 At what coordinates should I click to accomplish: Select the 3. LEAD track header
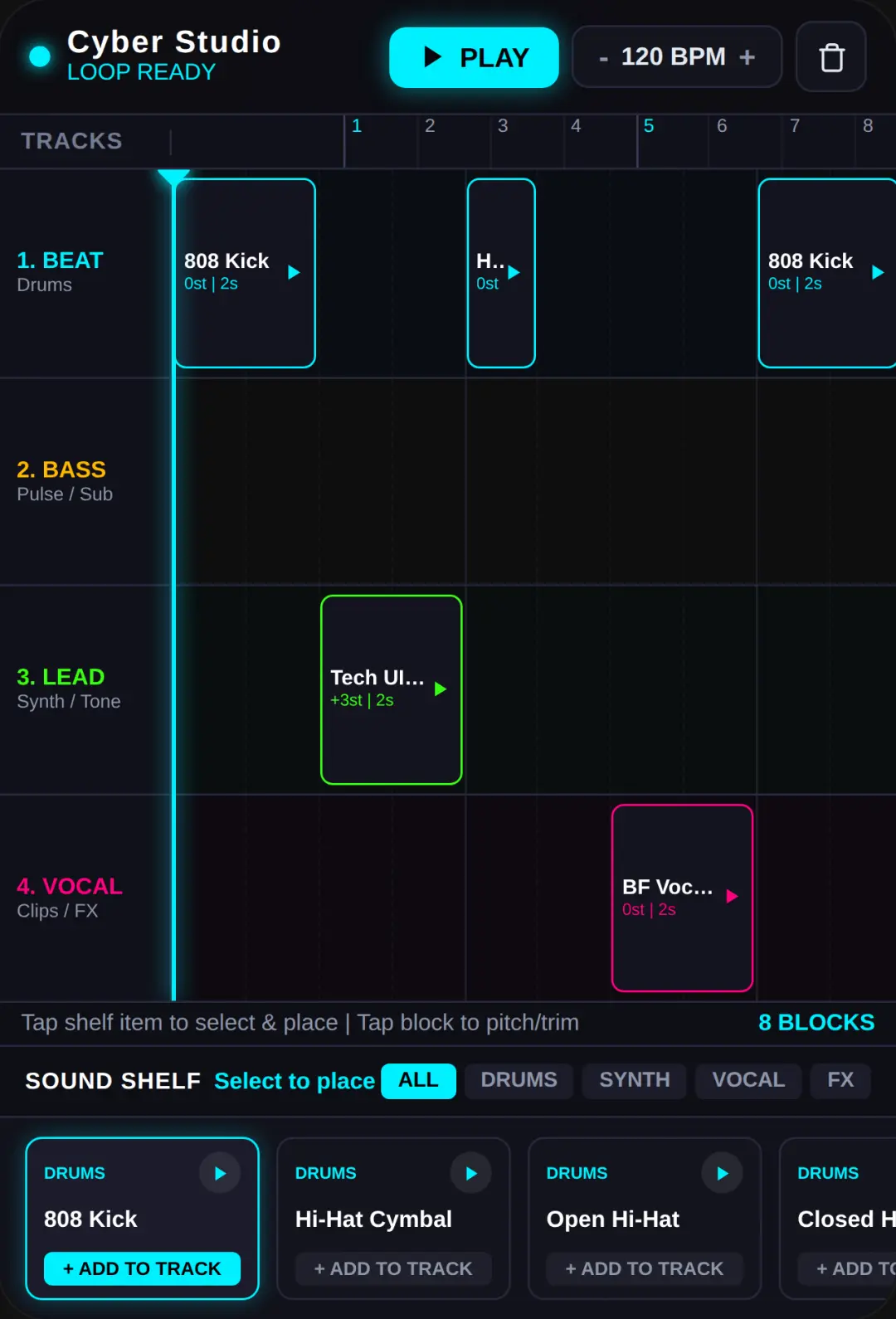click(85, 689)
